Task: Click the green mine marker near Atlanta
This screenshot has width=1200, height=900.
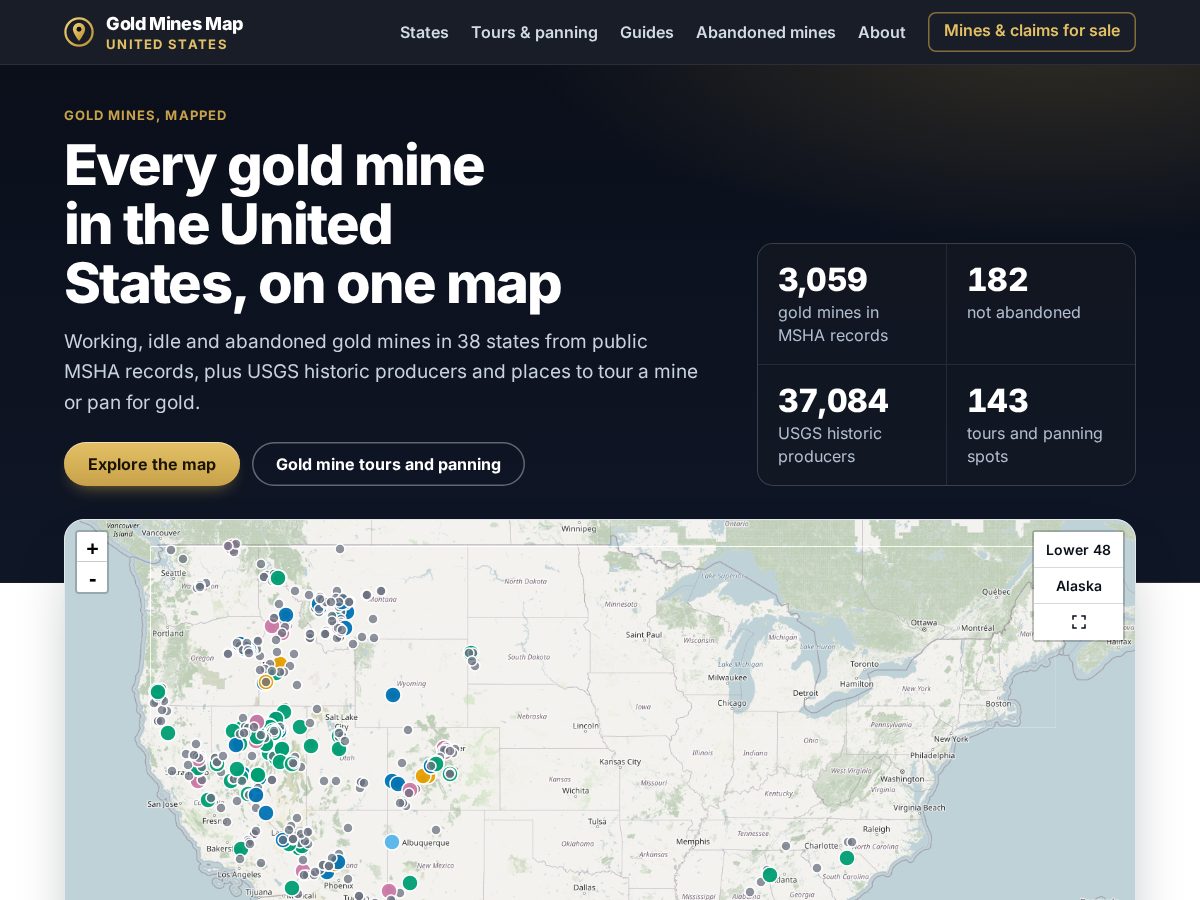Action: pos(770,875)
